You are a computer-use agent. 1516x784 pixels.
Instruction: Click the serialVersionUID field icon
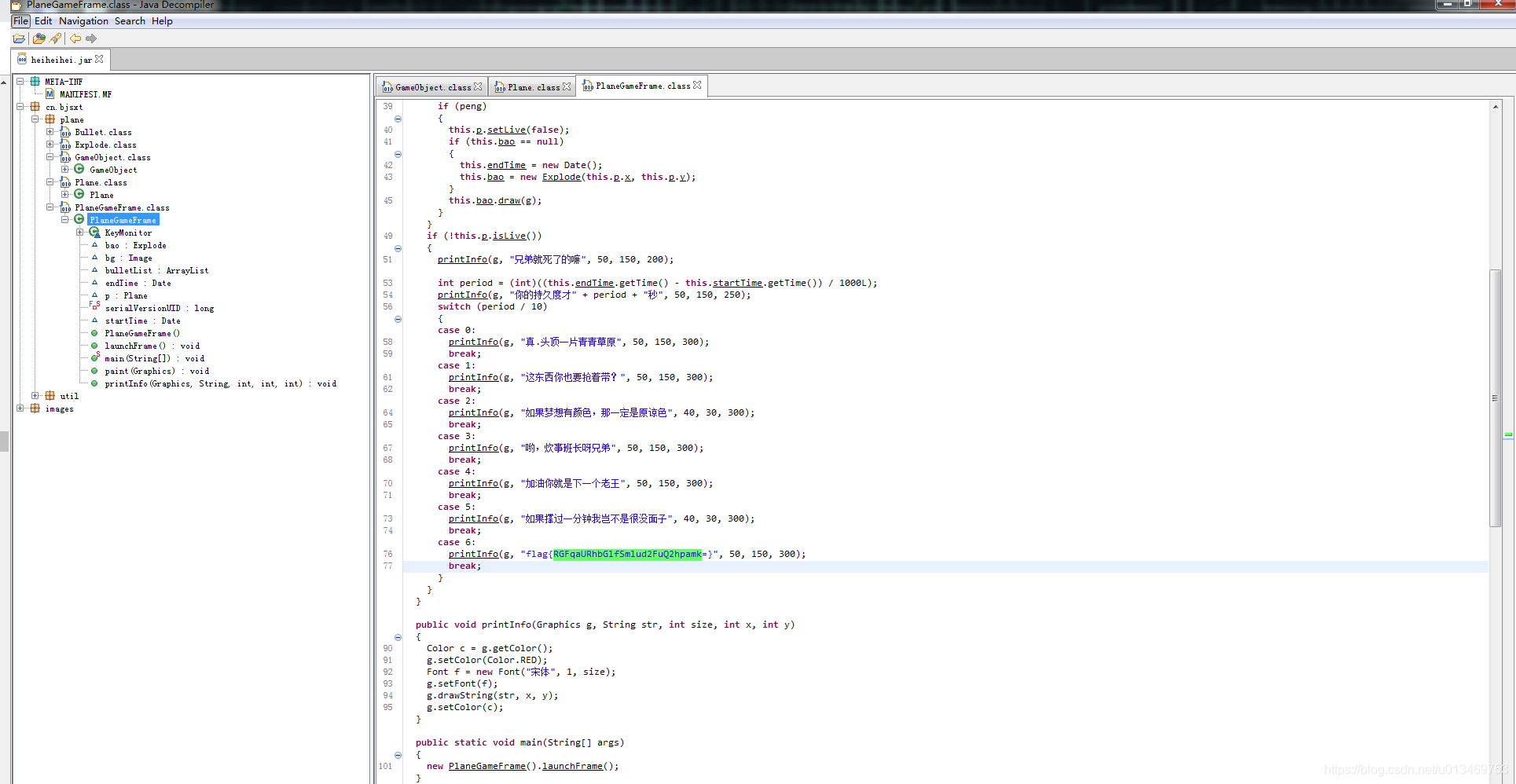(94, 306)
